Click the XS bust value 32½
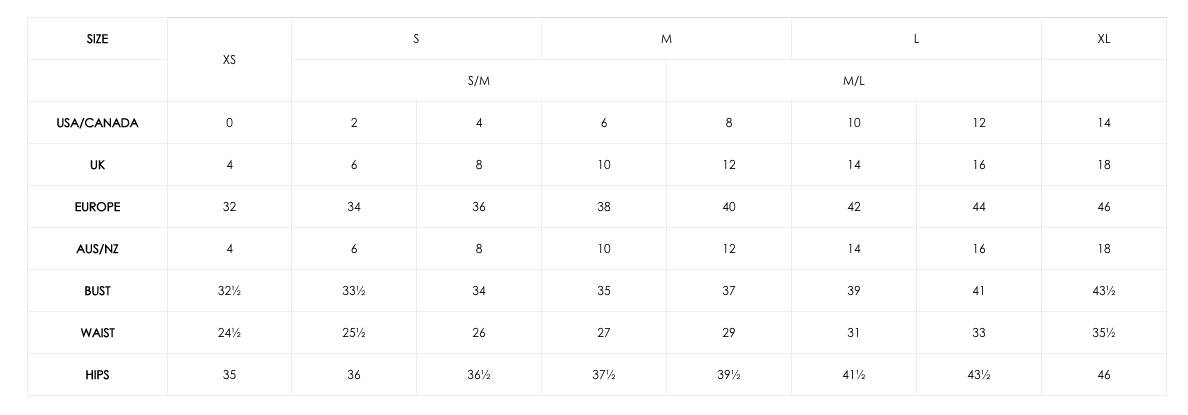Screen dimensions: 1188x415 230,291
